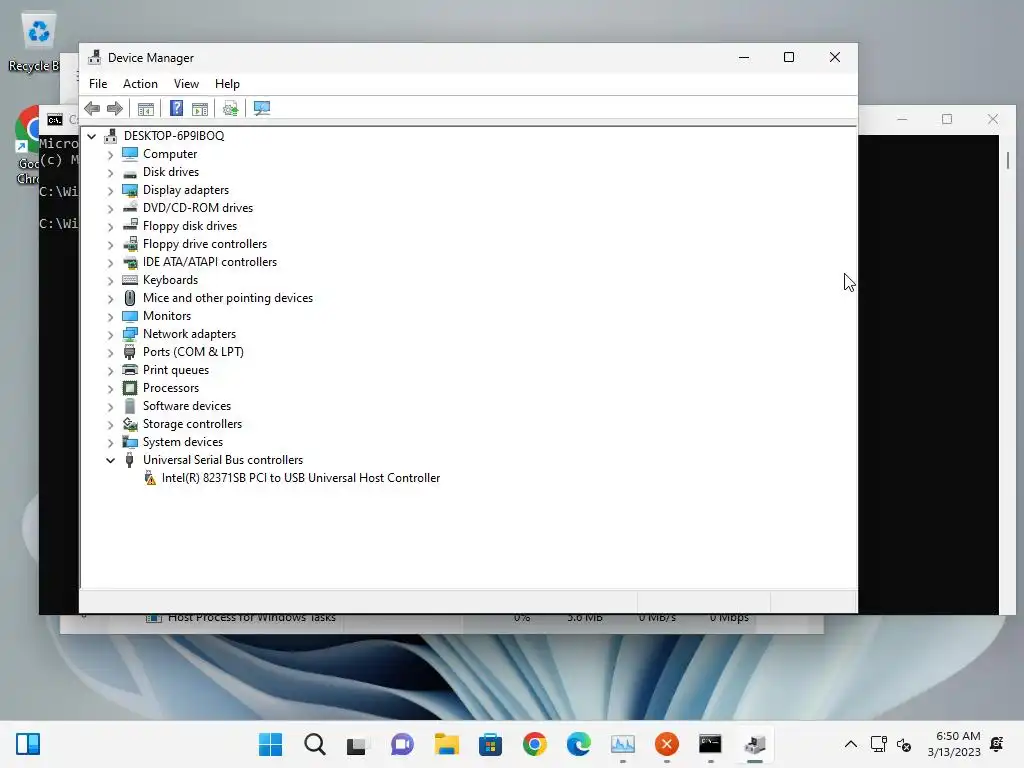This screenshot has height=768, width=1024.
Task: Expand Ports (COM & LPT) category
Action: [110, 353]
